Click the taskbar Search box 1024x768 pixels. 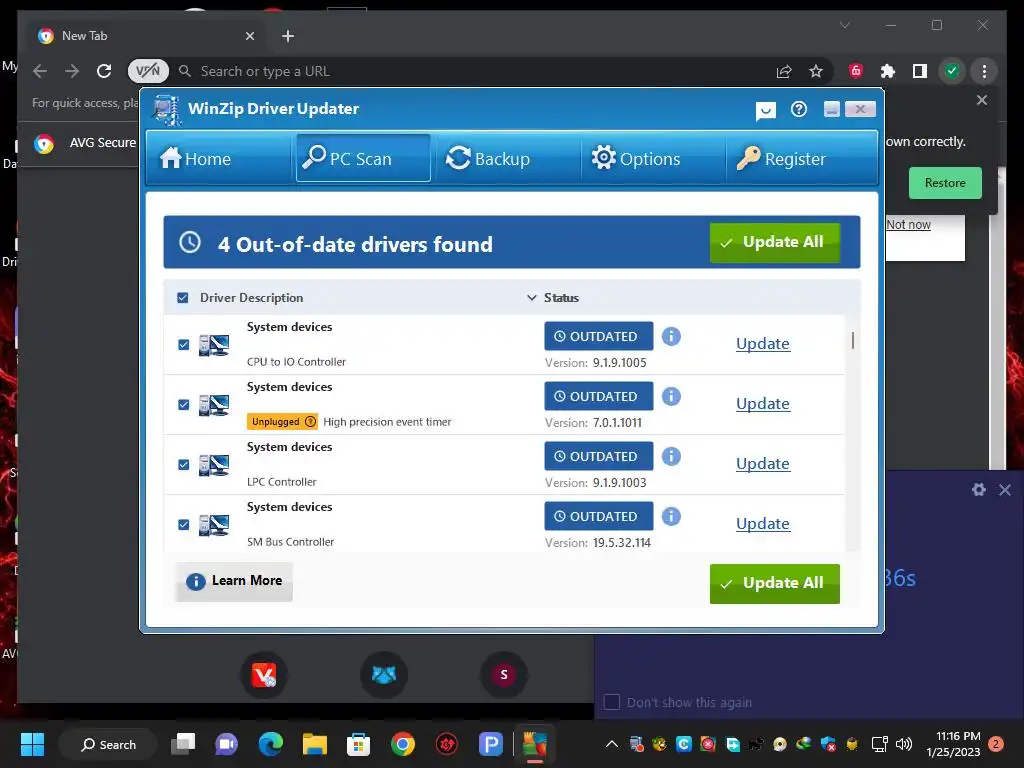(x=108, y=744)
